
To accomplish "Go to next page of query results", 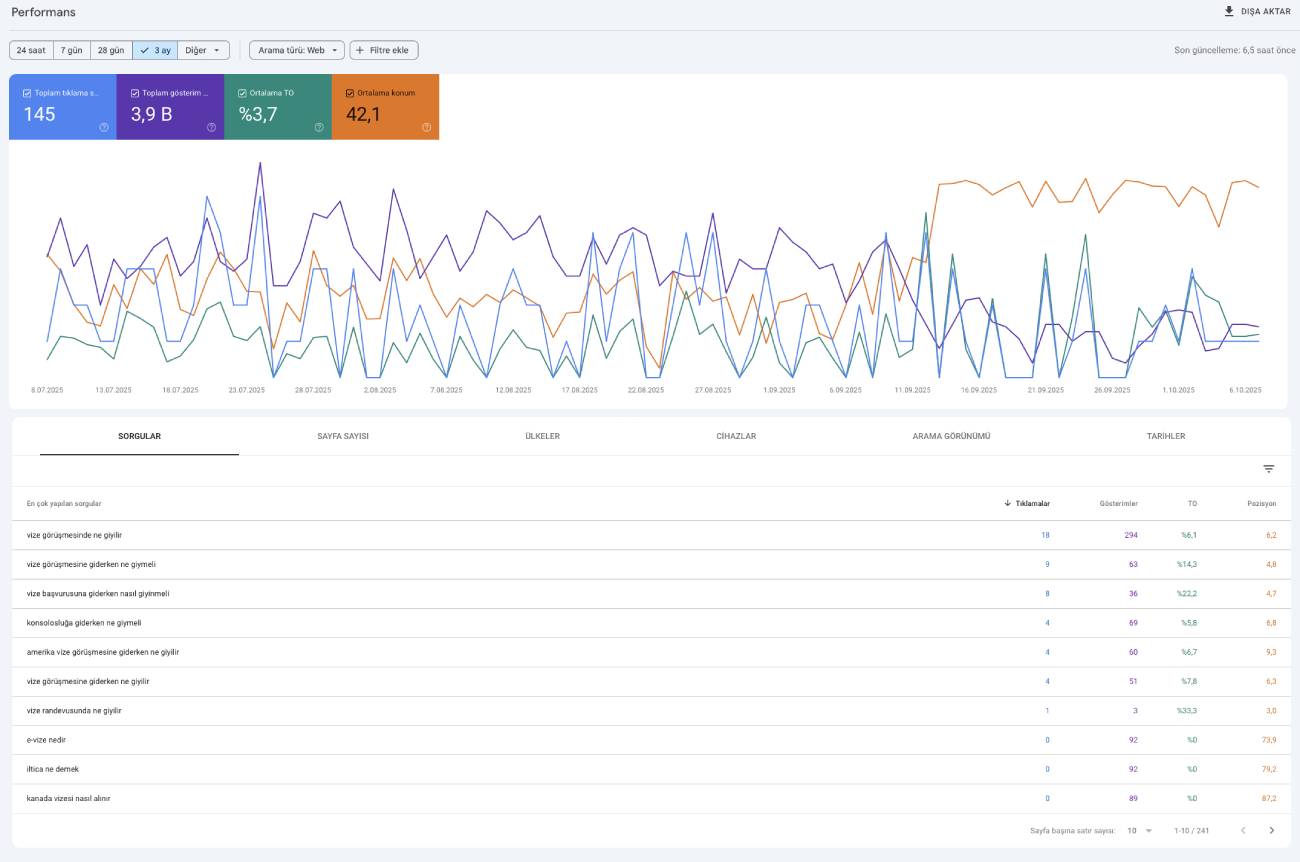I will pyautogui.click(x=1272, y=830).
